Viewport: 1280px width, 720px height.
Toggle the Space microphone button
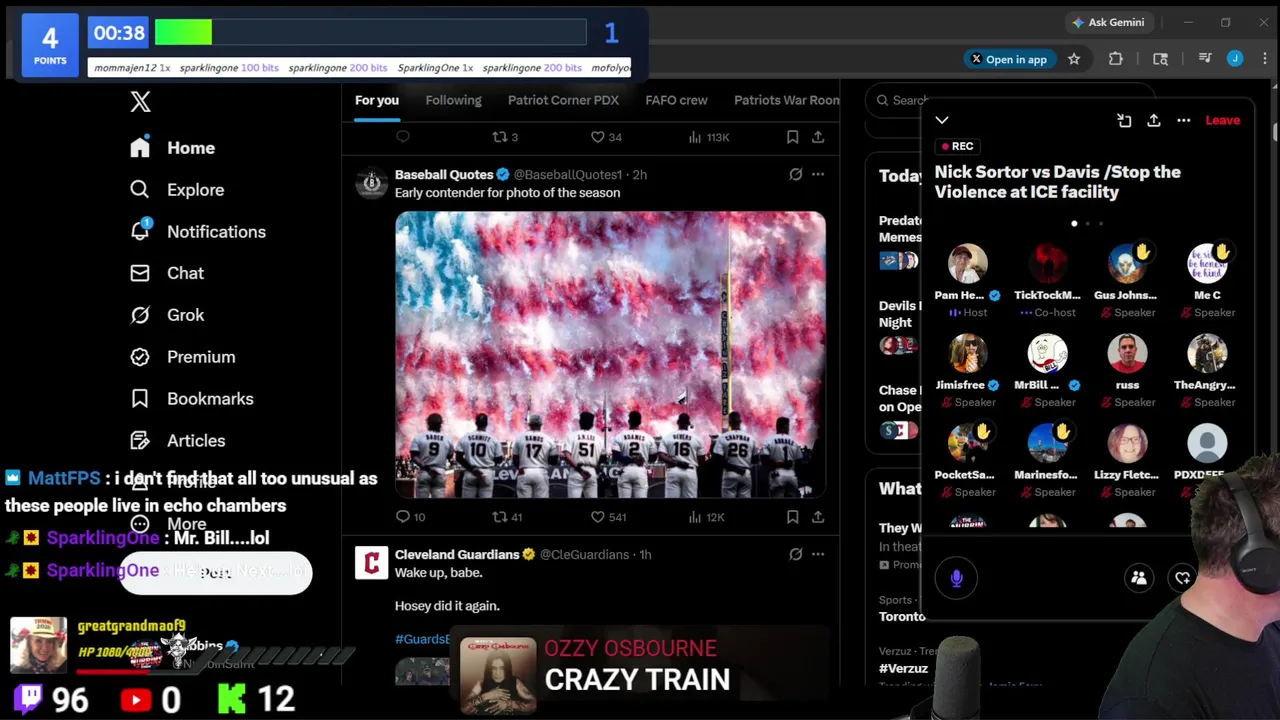point(956,578)
